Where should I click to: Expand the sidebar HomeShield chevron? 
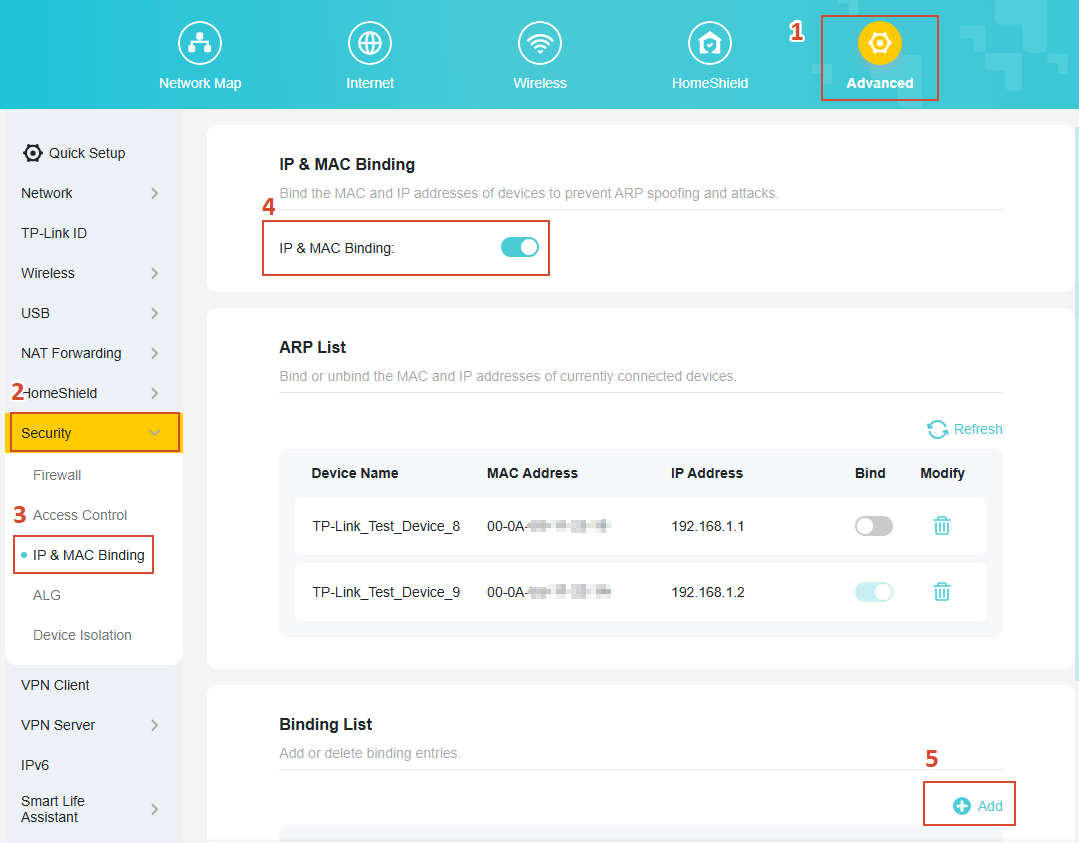(x=155, y=393)
